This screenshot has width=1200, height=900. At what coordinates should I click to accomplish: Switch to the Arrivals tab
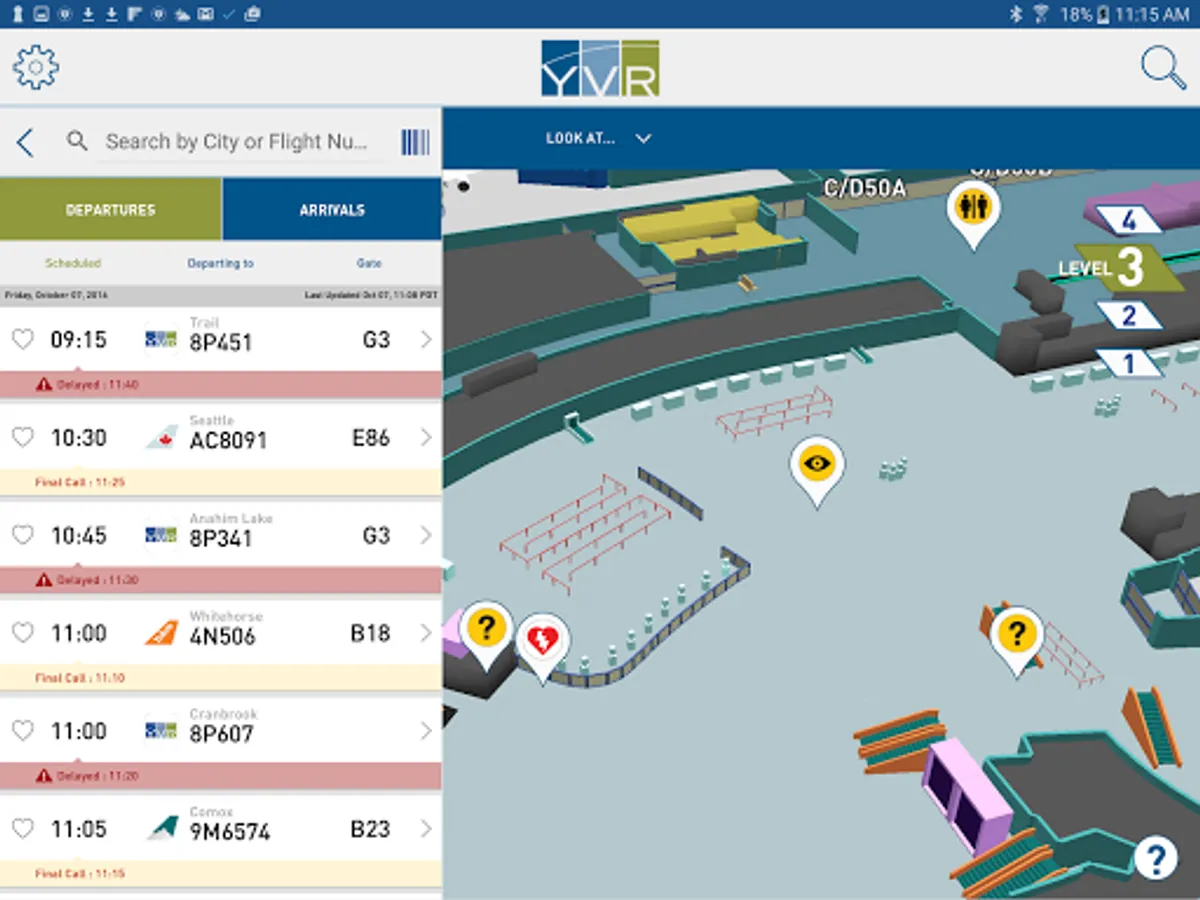click(x=332, y=210)
